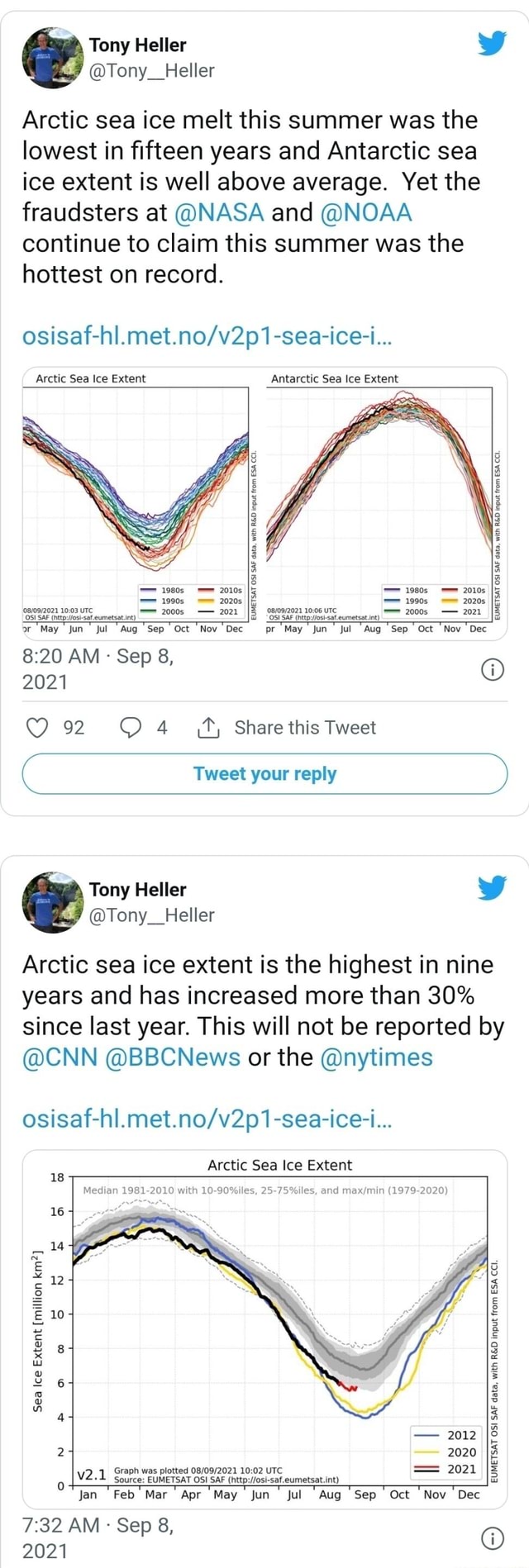Click the Twitter bird icon on the first tweet
Screen dimensions: 529x1568
493,44
